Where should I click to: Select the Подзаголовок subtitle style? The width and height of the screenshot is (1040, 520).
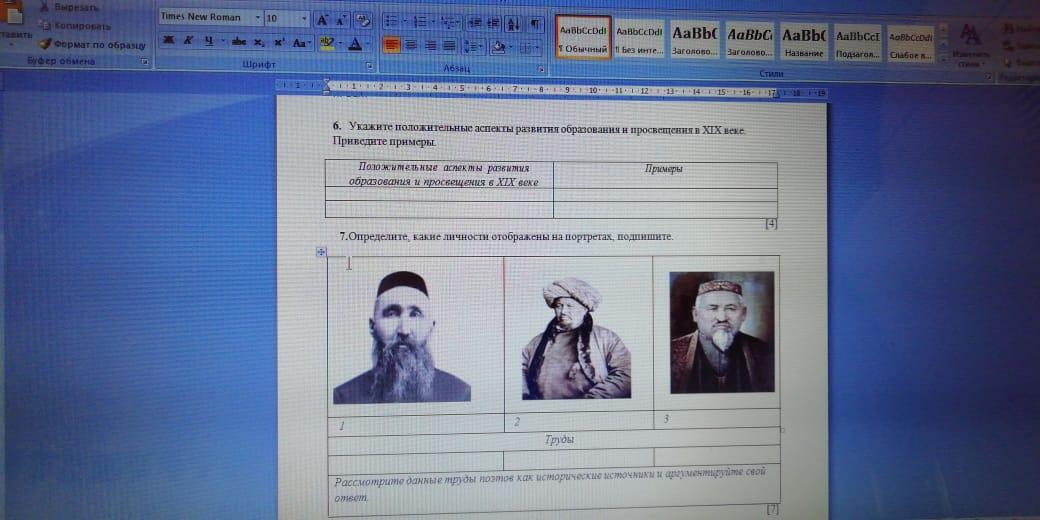pyautogui.click(x=858, y=42)
